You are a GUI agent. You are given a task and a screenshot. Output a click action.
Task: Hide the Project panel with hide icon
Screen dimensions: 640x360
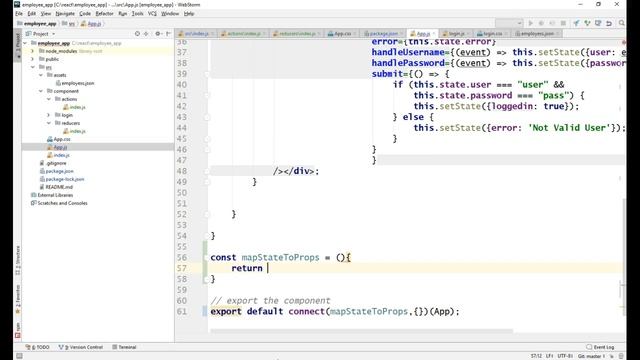[168, 33]
